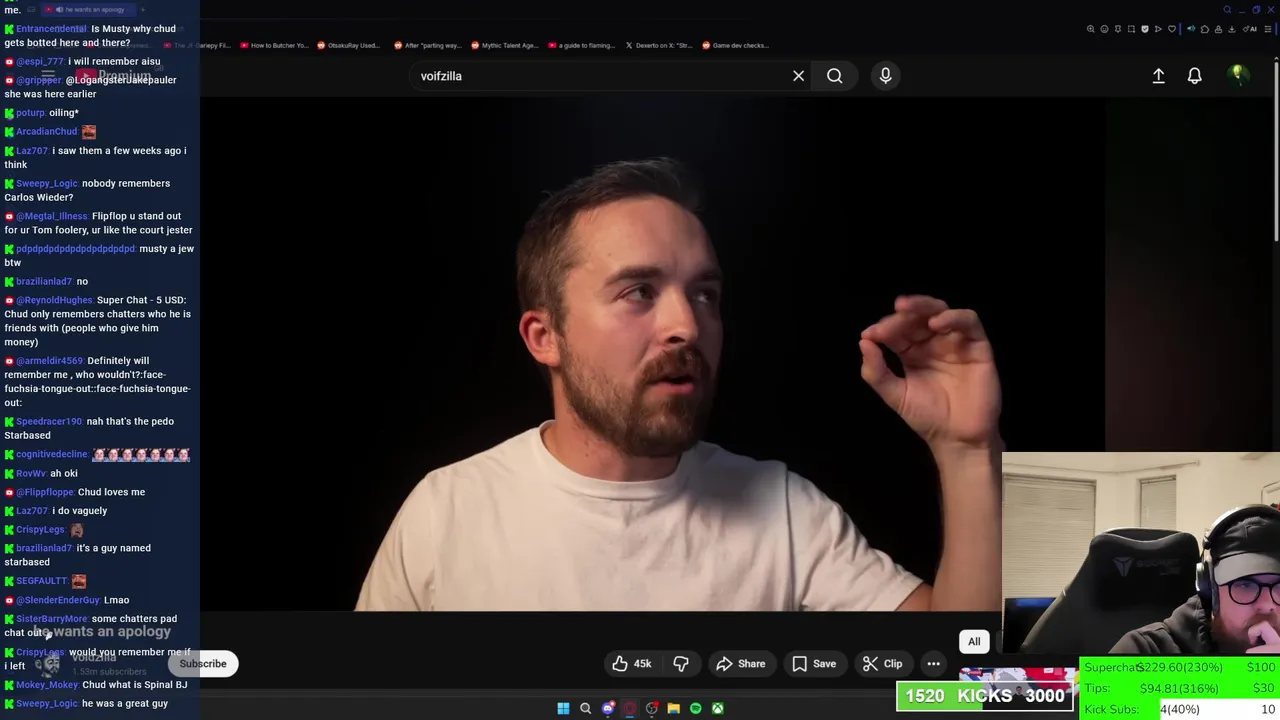1280x720 pixels.
Task: Click chat username SEGFAULTT
Action: click(x=41, y=581)
